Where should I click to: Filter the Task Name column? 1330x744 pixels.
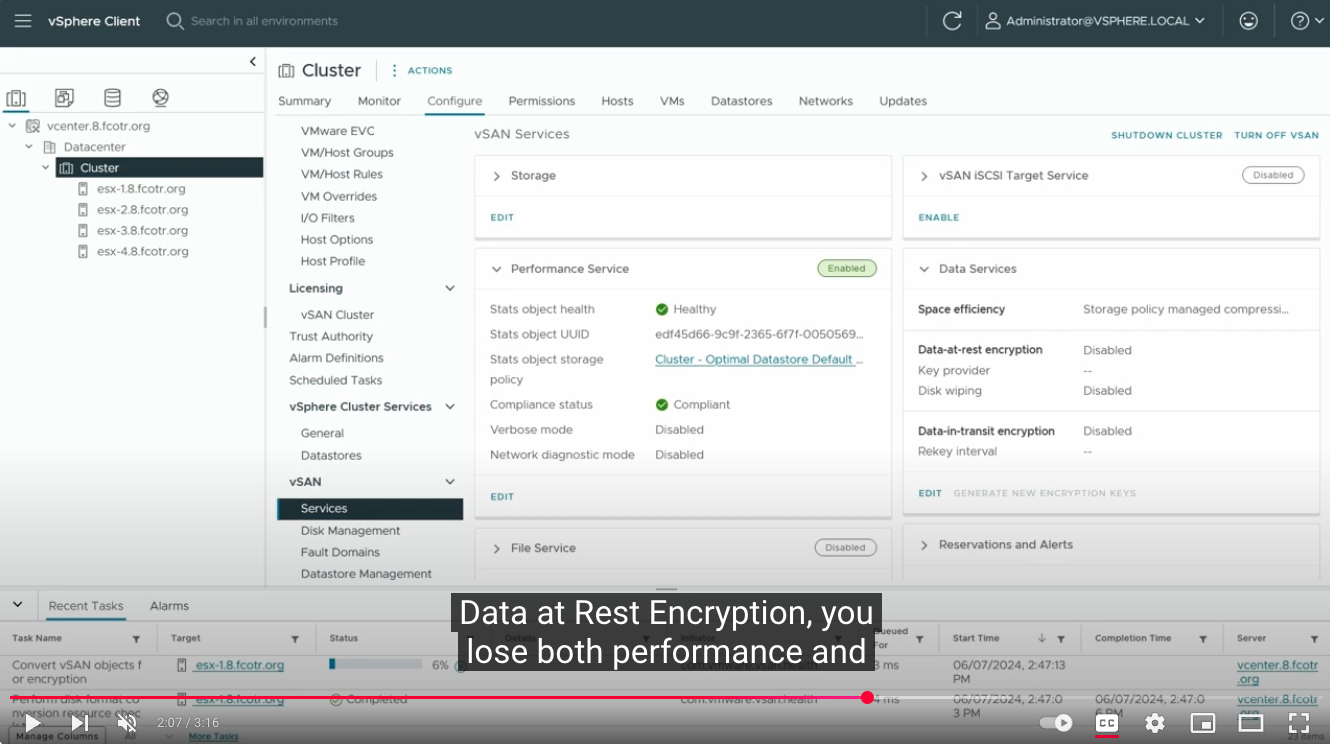click(x=136, y=639)
